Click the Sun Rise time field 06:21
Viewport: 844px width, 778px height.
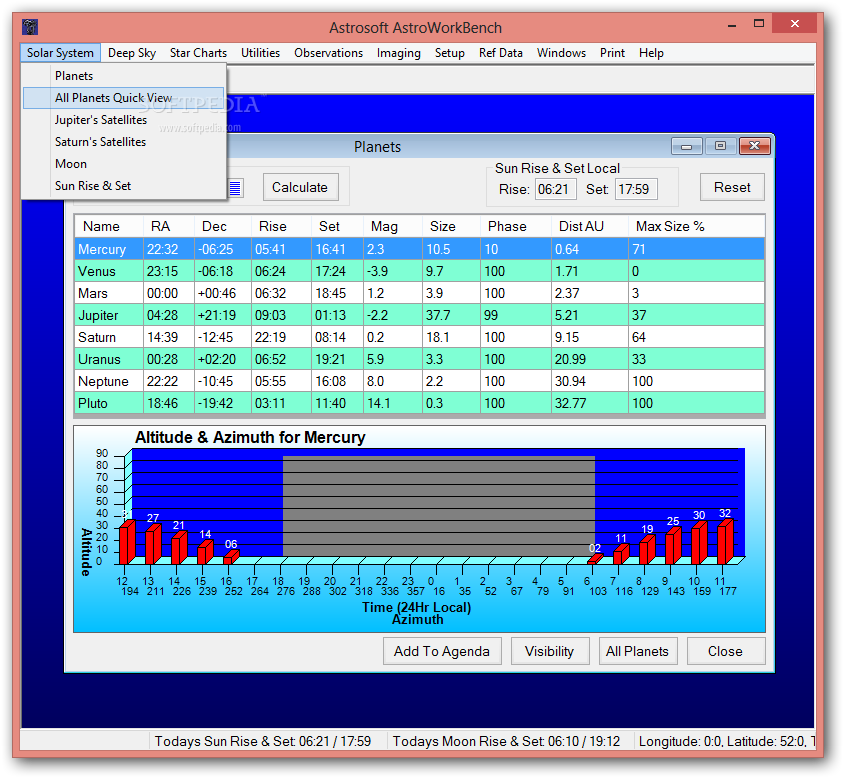[x=555, y=190]
